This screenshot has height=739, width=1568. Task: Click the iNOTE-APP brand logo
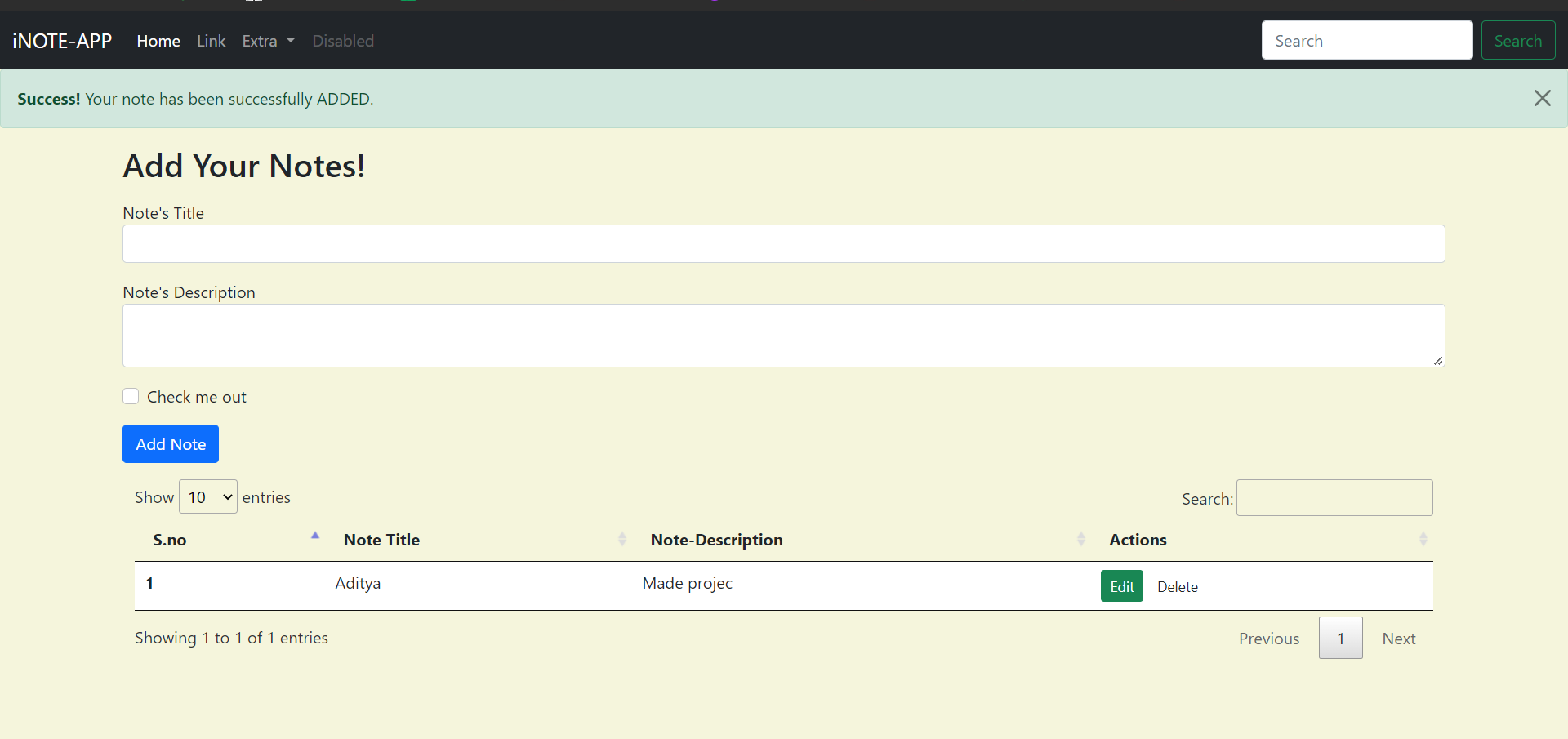[x=62, y=41]
